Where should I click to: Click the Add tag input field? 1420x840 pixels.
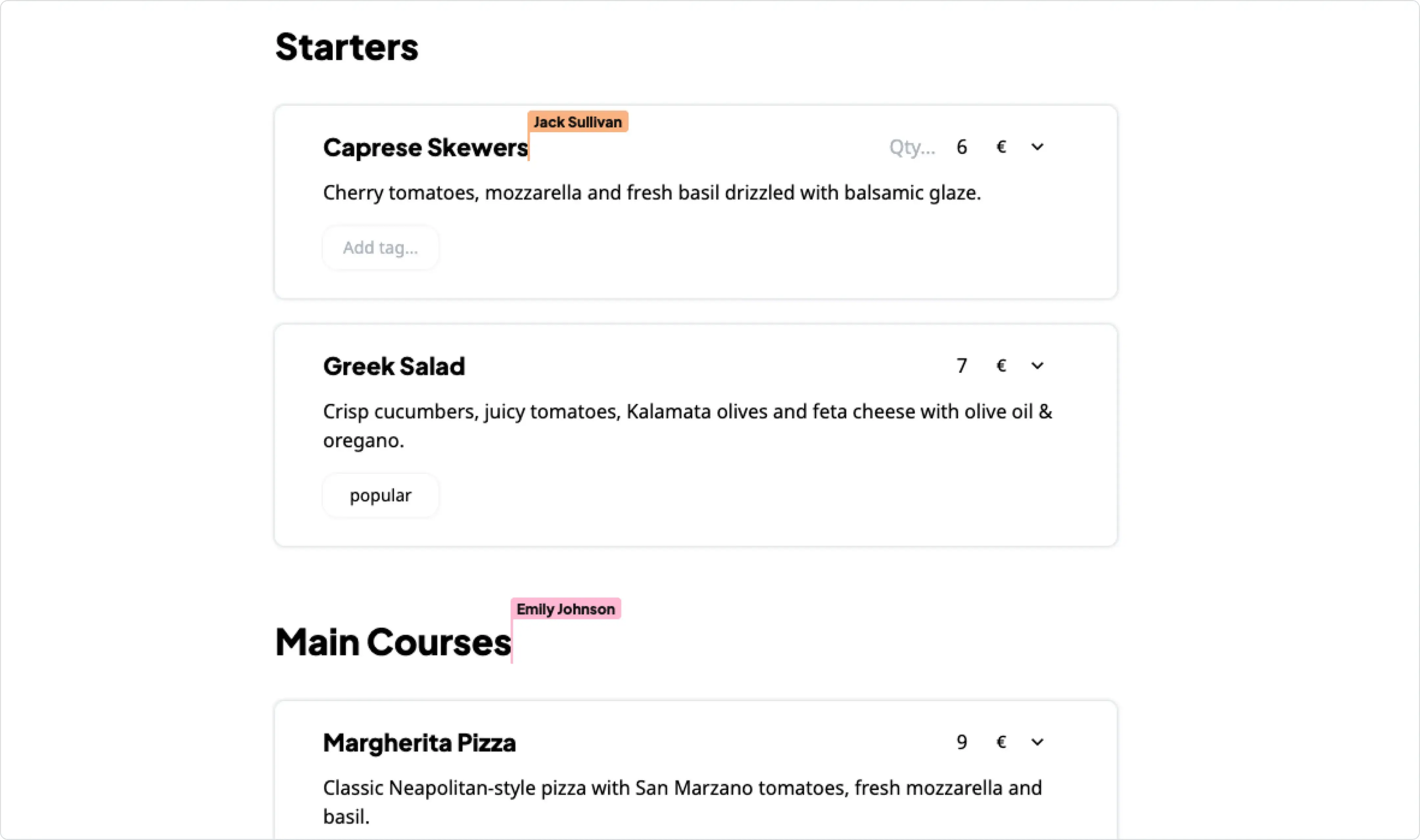380,248
